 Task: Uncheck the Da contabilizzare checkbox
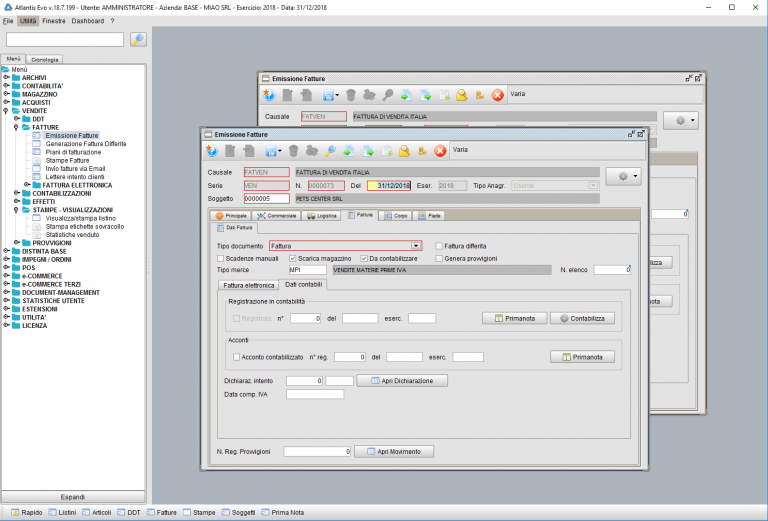(x=364, y=258)
